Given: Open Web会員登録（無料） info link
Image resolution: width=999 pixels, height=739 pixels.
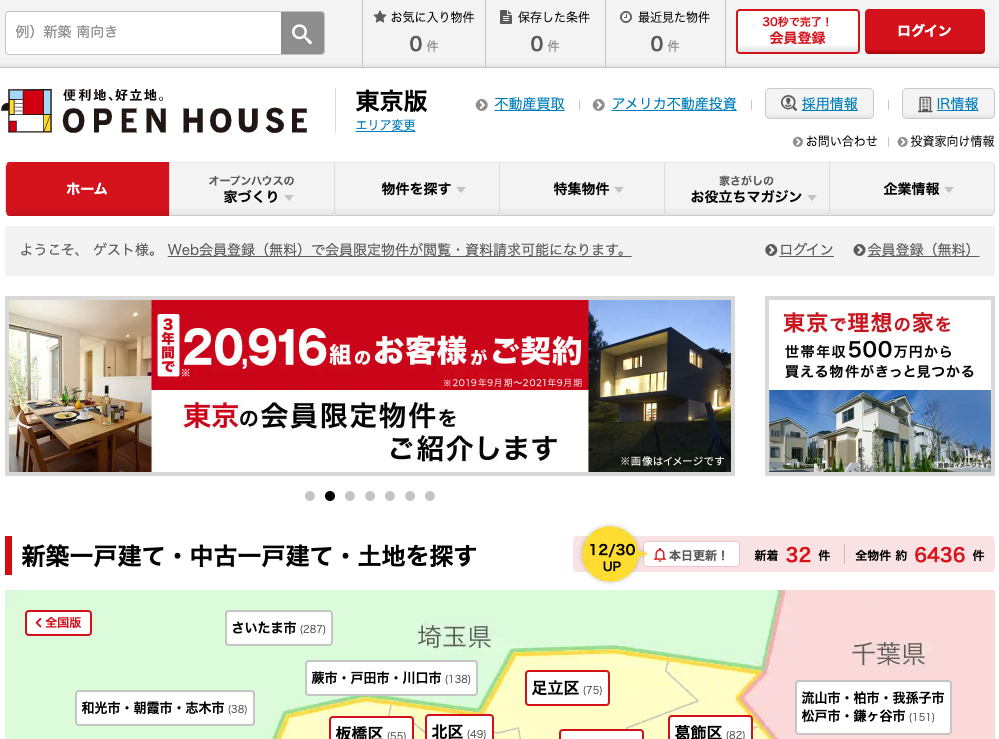Looking at the screenshot, I should click(x=399, y=250).
